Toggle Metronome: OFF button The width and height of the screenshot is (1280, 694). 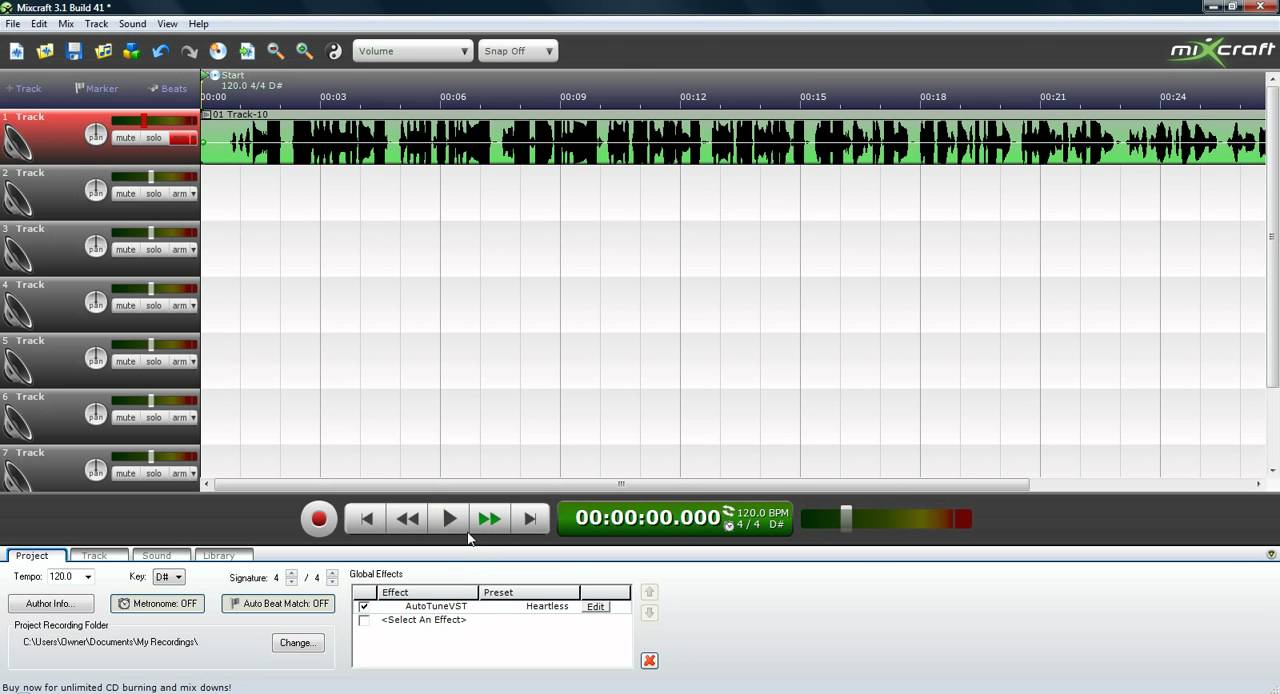point(158,604)
